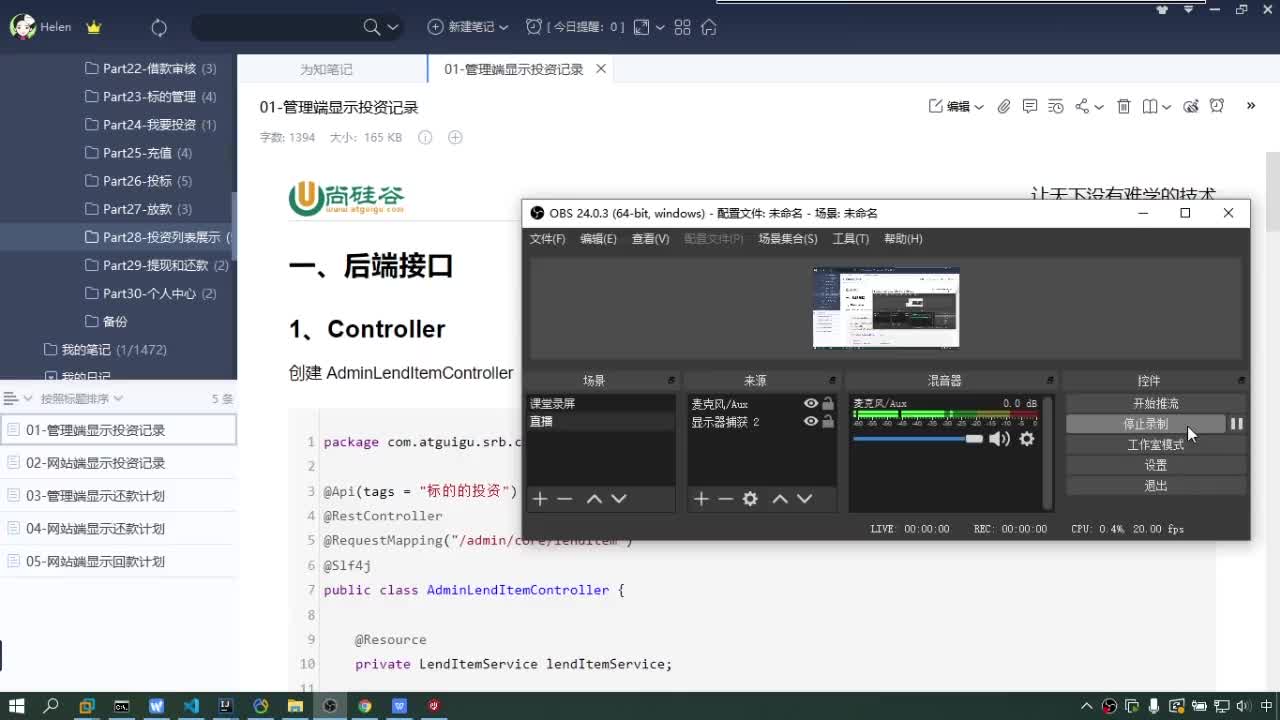Open OBS 设置 settings button

[x=1156, y=465]
